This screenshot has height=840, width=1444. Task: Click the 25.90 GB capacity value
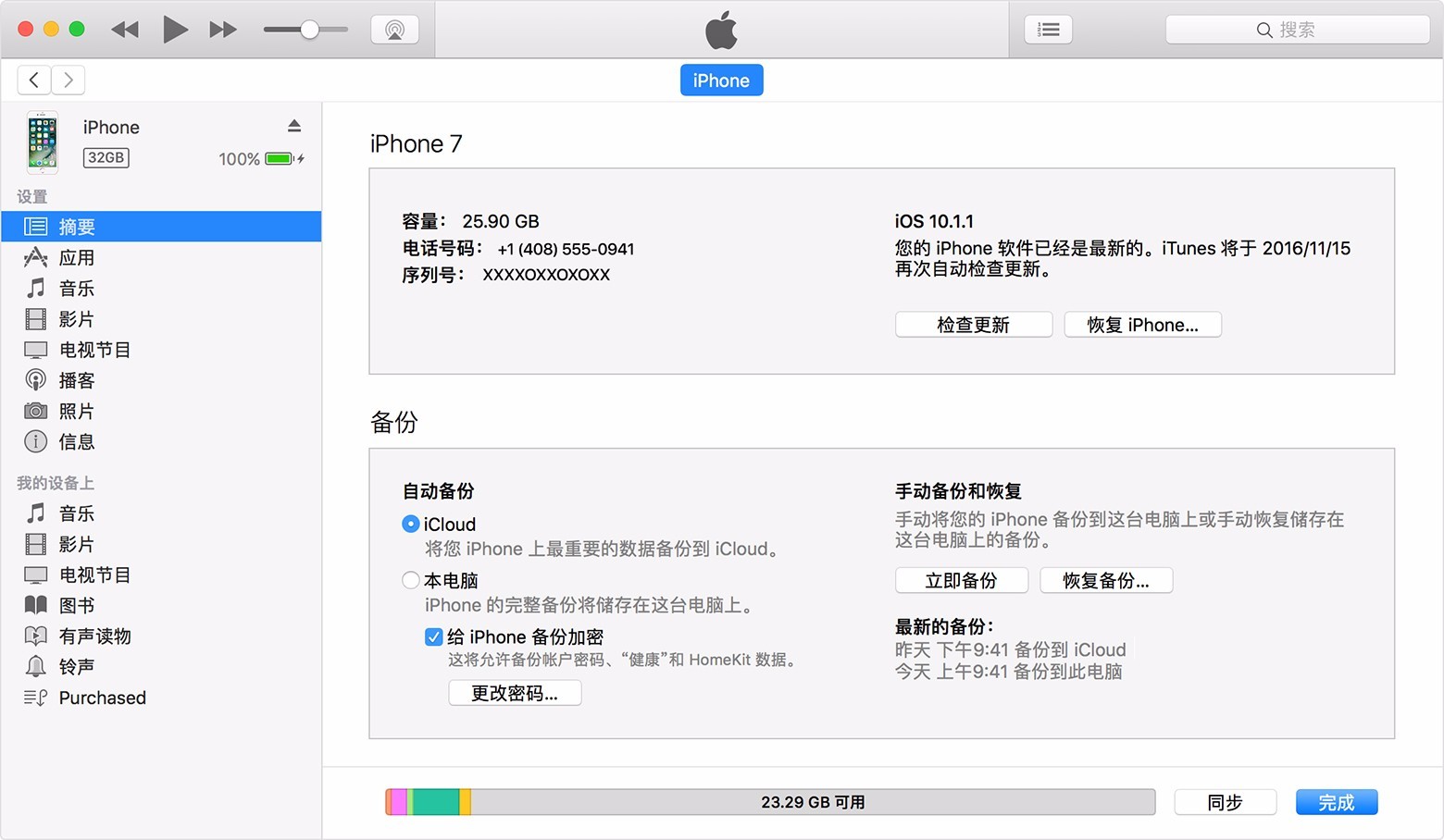click(x=501, y=221)
